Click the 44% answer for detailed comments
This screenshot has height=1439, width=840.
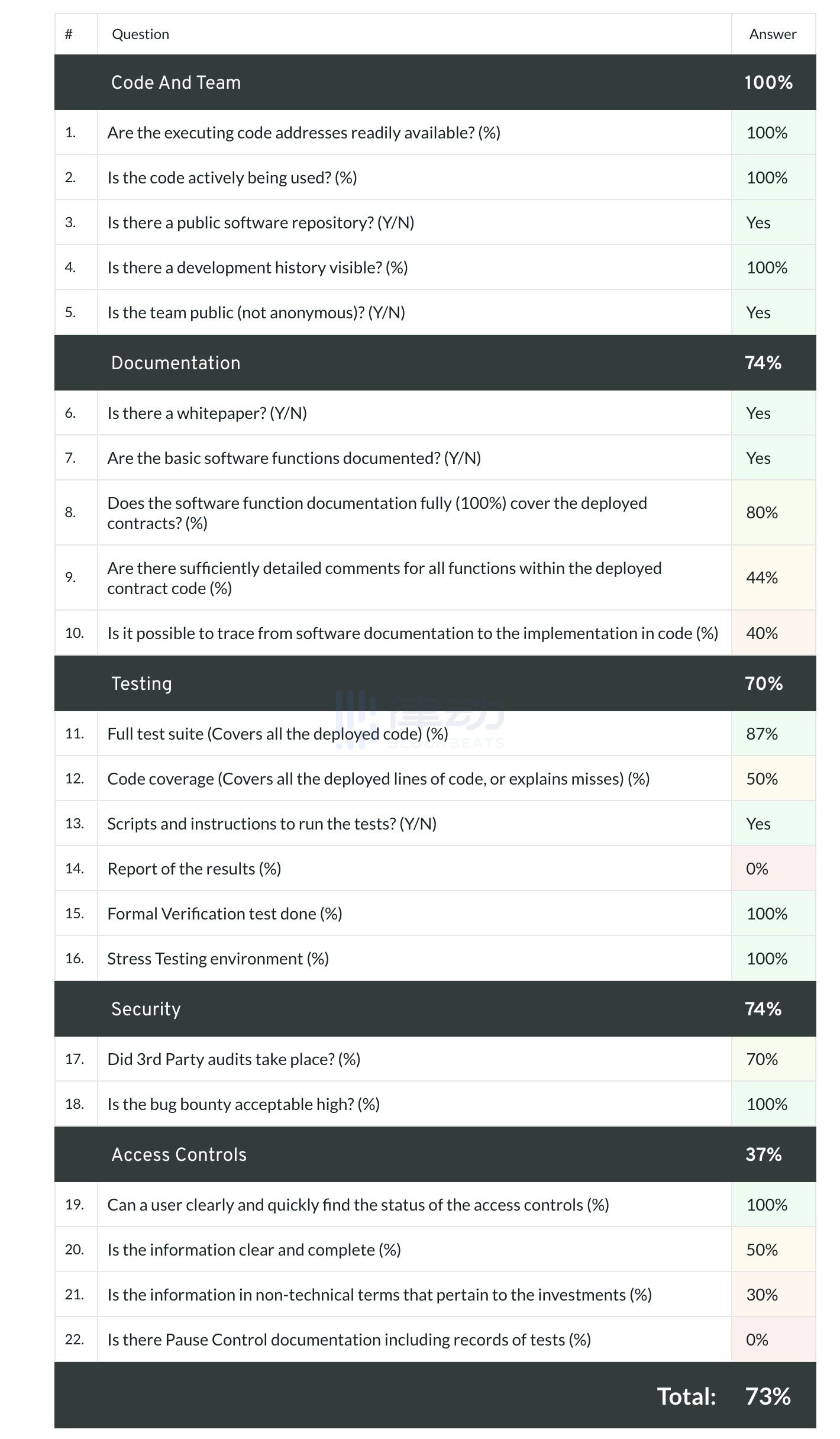[x=762, y=577]
